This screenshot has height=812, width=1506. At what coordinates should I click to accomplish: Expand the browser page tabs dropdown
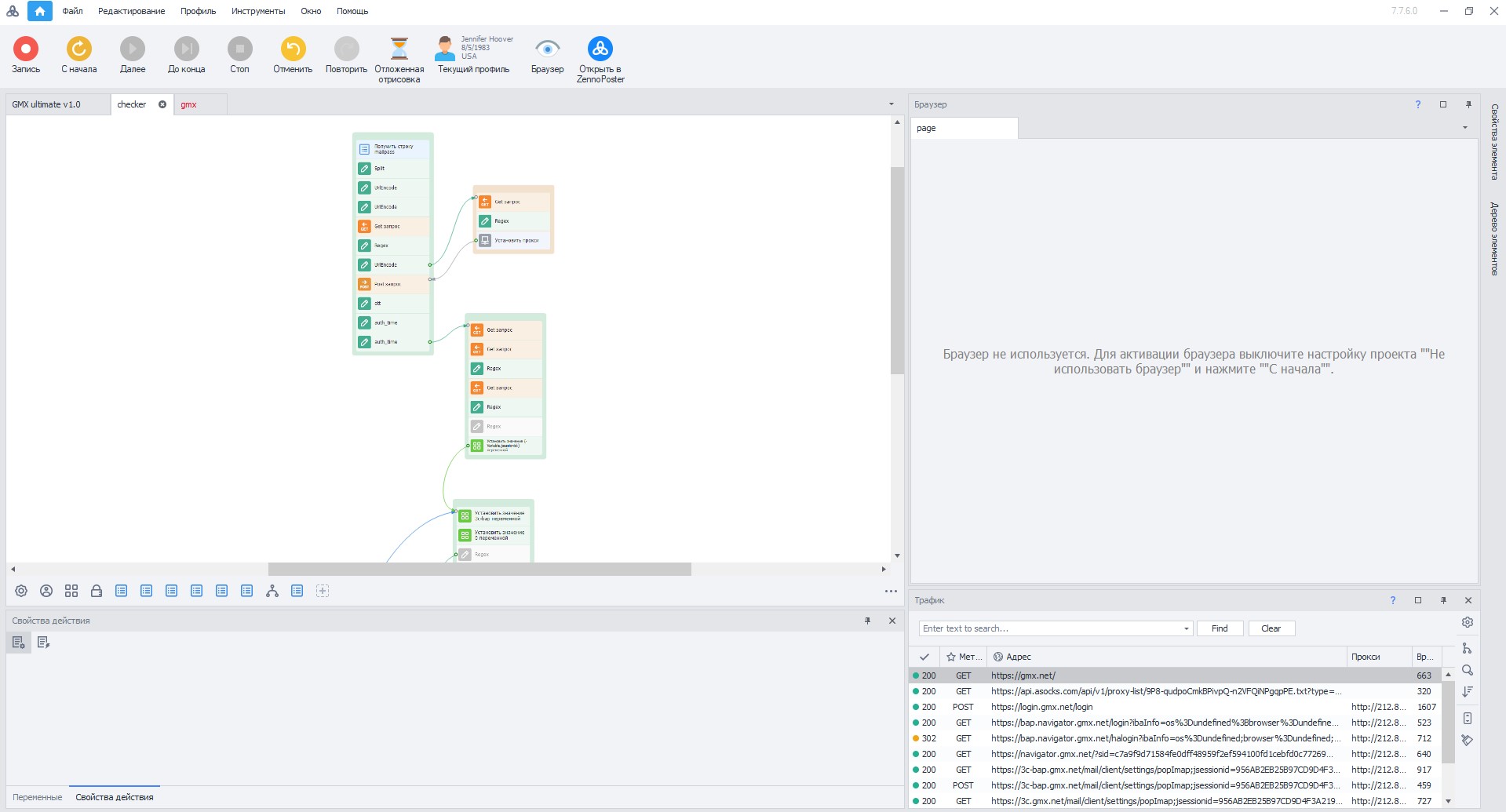click(x=1464, y=128)
